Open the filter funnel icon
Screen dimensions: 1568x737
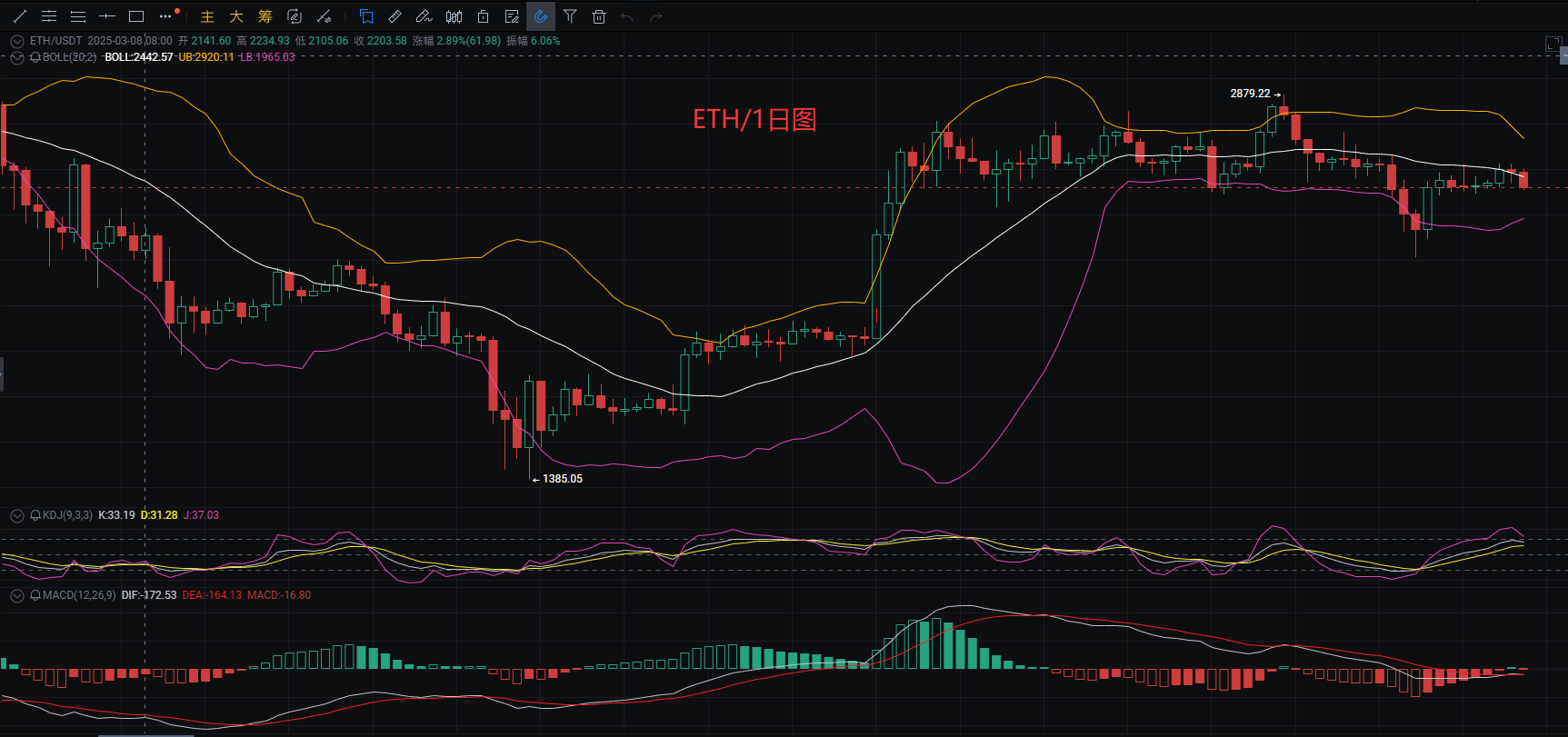coord(570,16)
